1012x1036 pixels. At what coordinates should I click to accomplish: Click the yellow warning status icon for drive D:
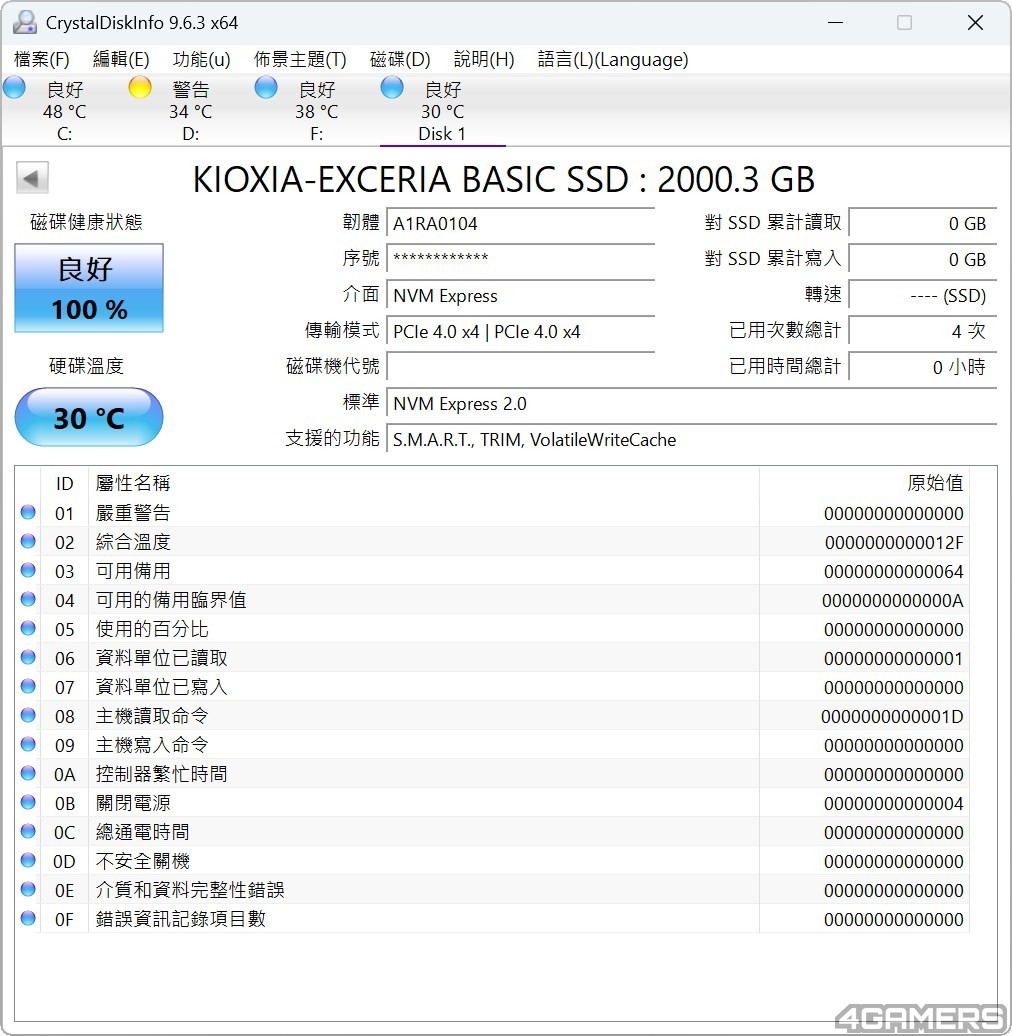(140, 88)
